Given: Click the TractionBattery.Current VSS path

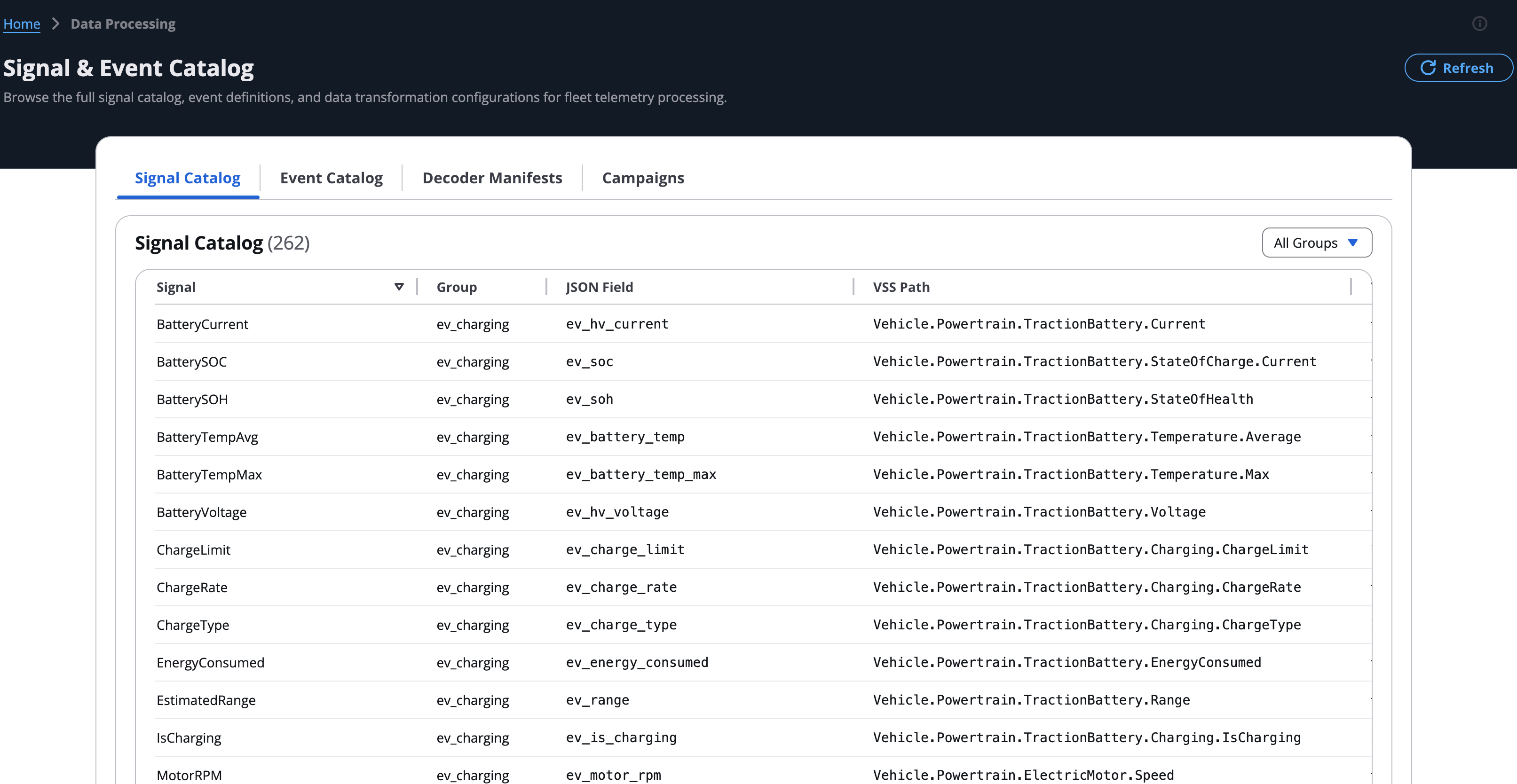Looking at the screenshot, I should [1039, 324].
